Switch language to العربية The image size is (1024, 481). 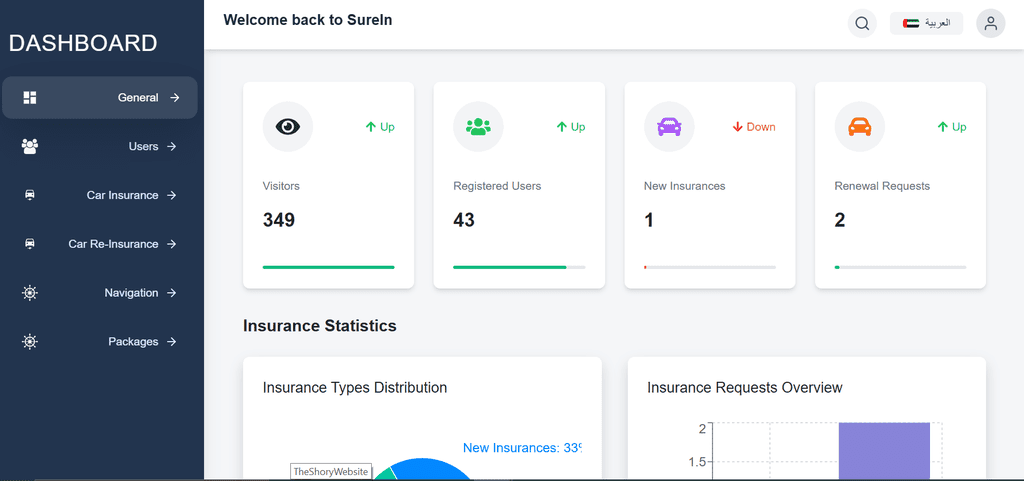926,23
